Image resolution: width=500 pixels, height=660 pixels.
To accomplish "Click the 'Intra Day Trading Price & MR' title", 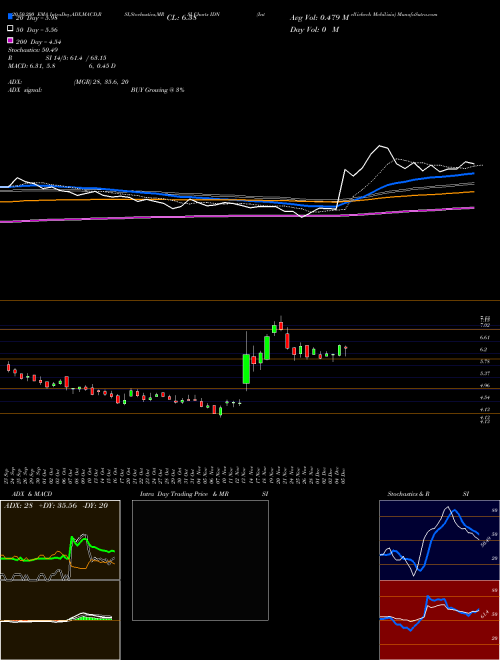I will click(184, 494).
